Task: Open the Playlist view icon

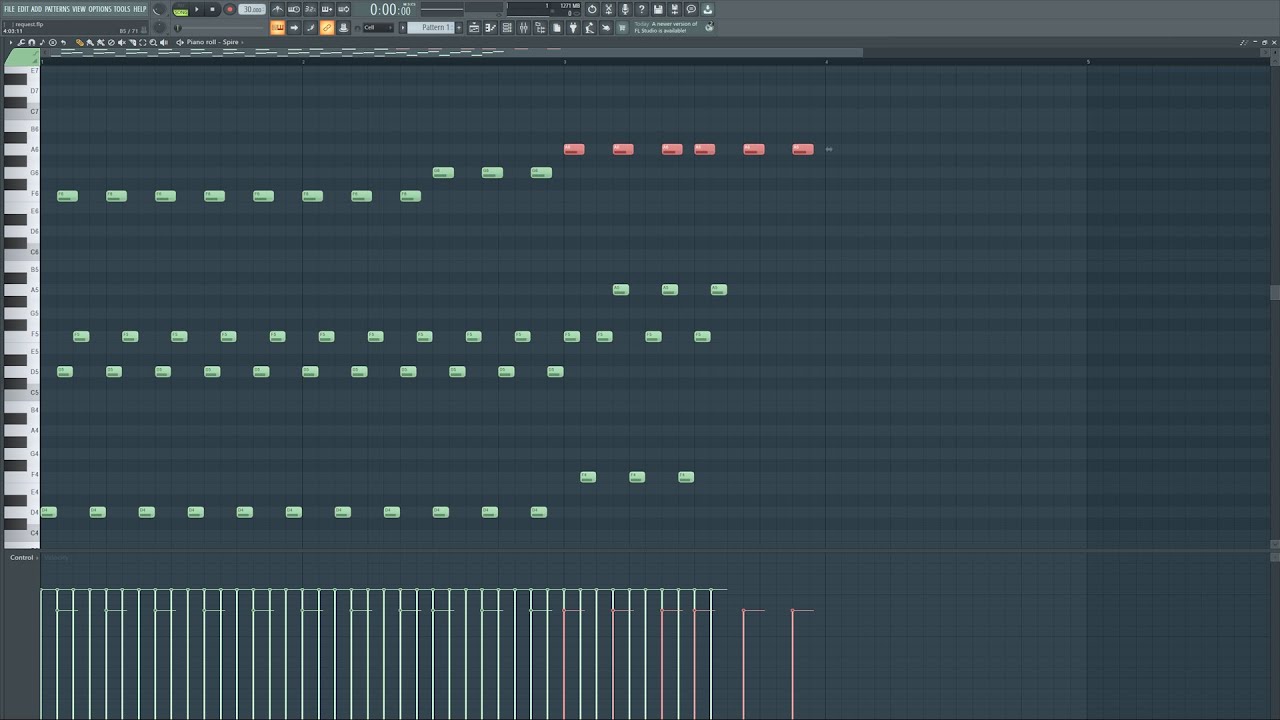Action: click(474, 28)
